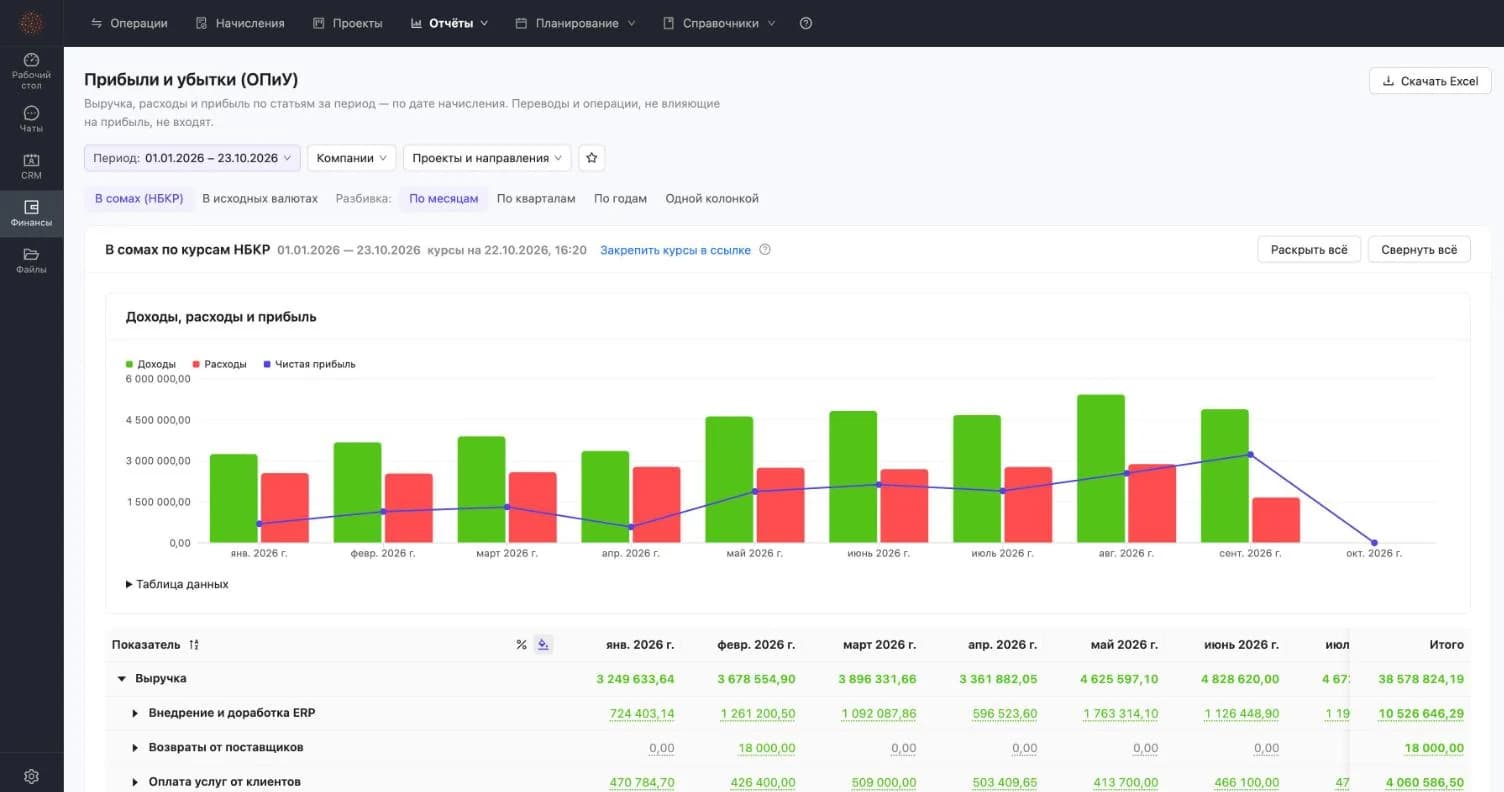
Task: Select По кварталам breakdown
Action: point(536,198)
